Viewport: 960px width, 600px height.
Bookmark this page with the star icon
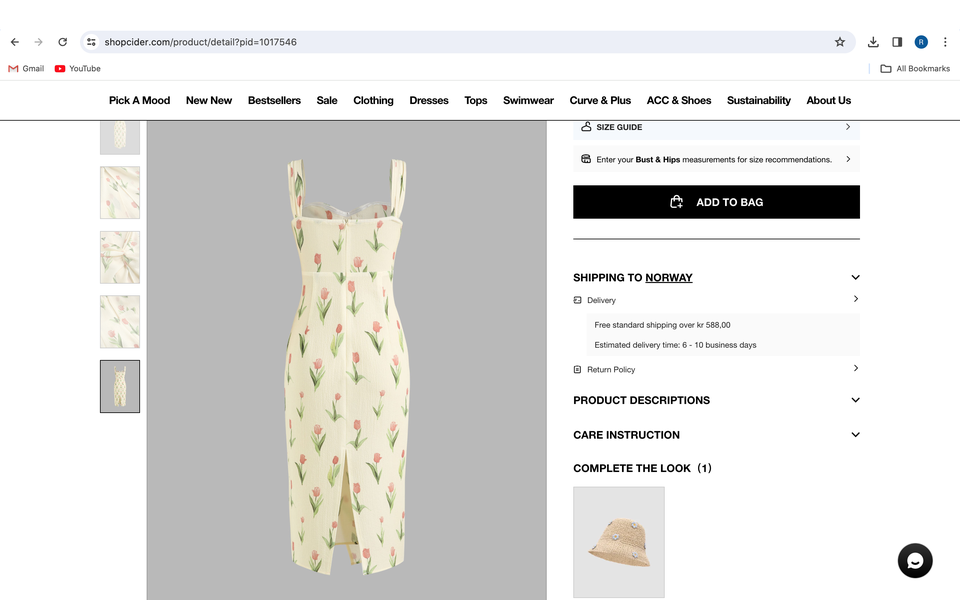(840, 42)
